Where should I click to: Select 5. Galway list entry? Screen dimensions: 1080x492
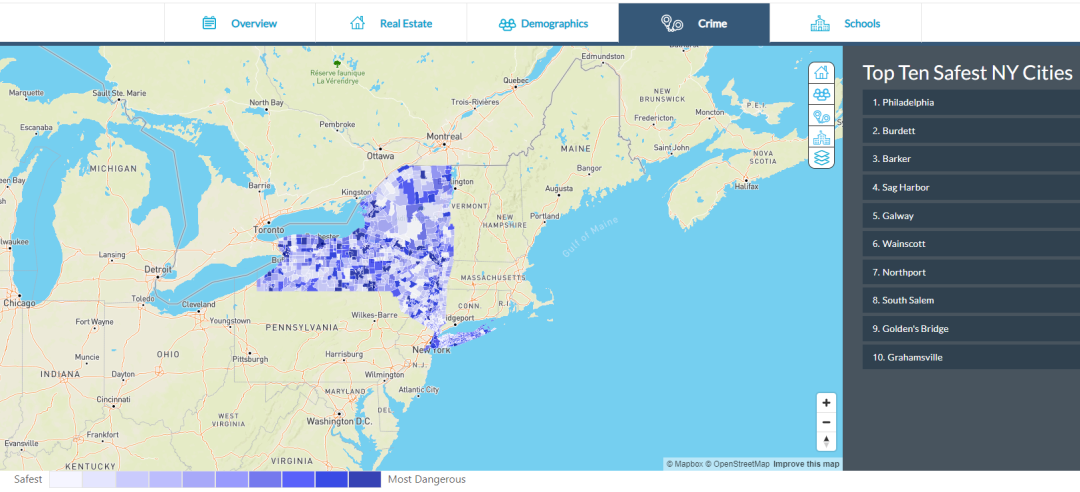coord(971,216)
